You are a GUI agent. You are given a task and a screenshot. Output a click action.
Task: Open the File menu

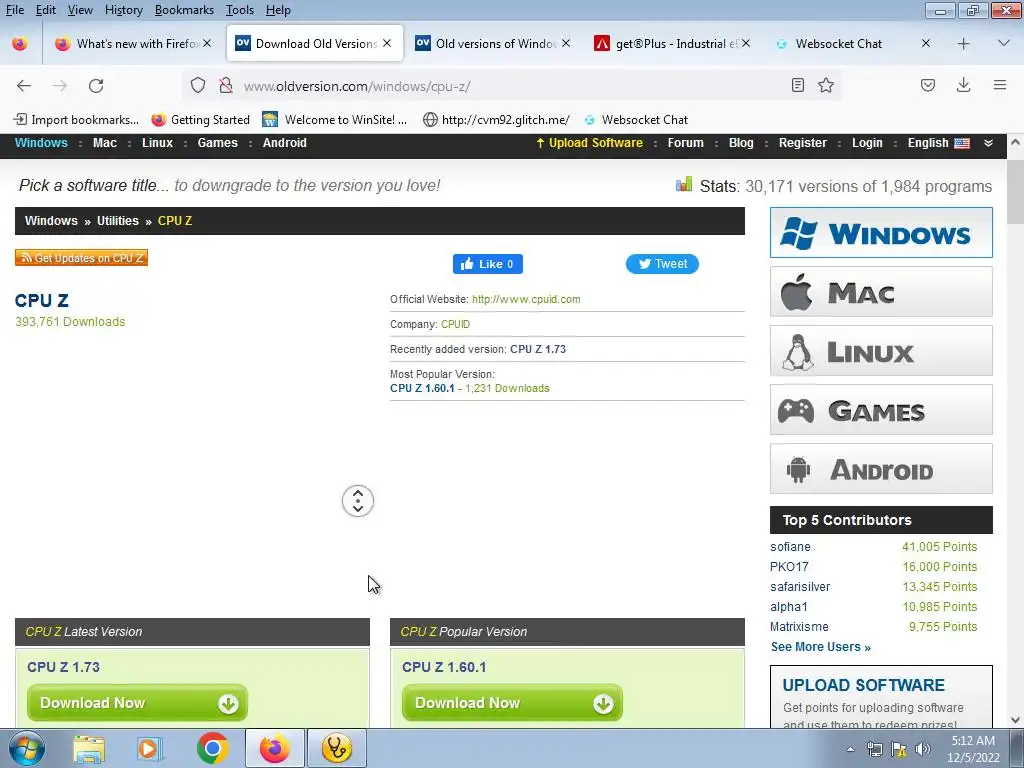tap(14, 10)
